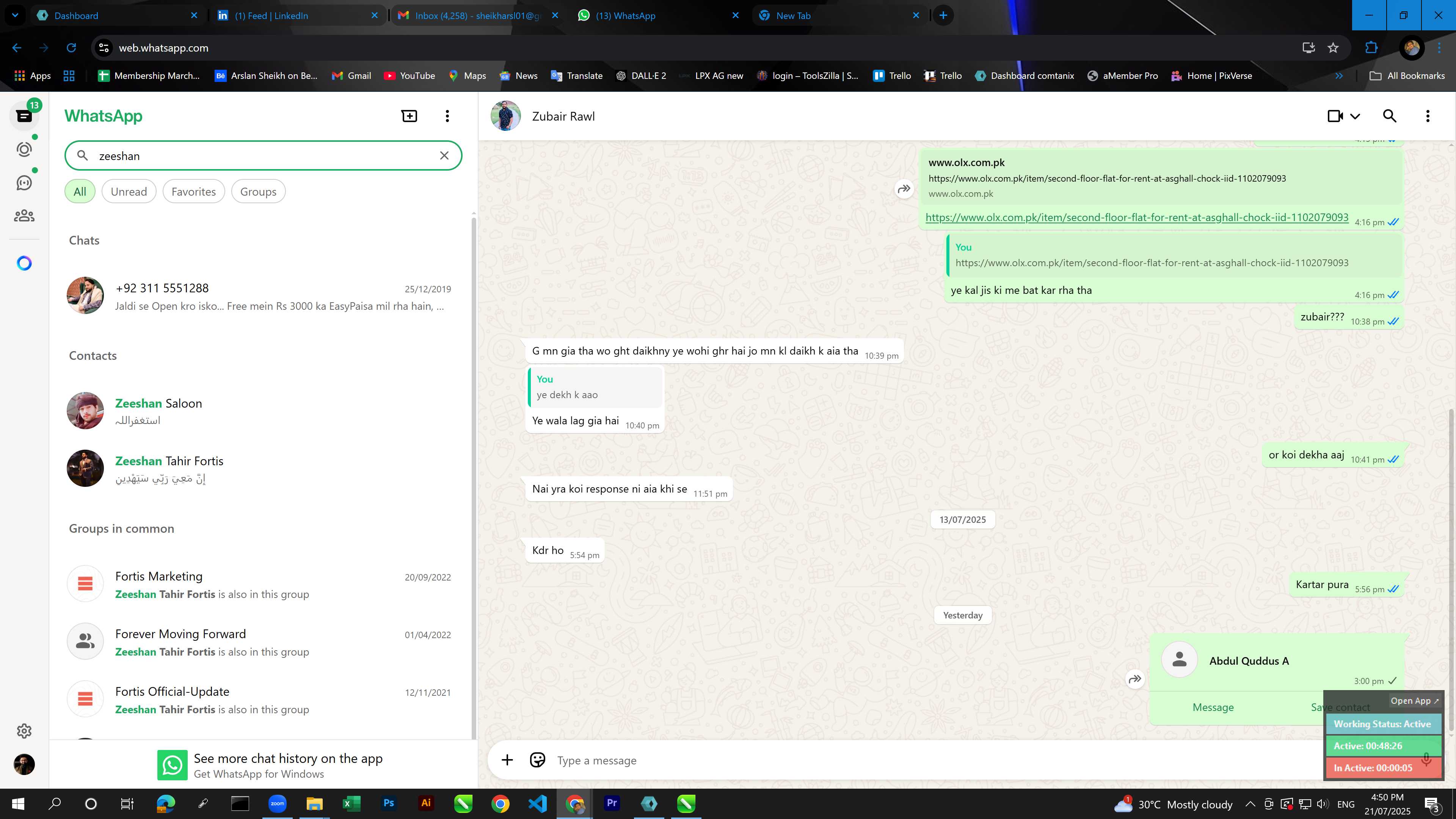Image resolution: width=1456 pixels, height=819 pixels.
Task: Open Photoshop from the taskbar
Action: pyautogui.click(x=389, y=803)
